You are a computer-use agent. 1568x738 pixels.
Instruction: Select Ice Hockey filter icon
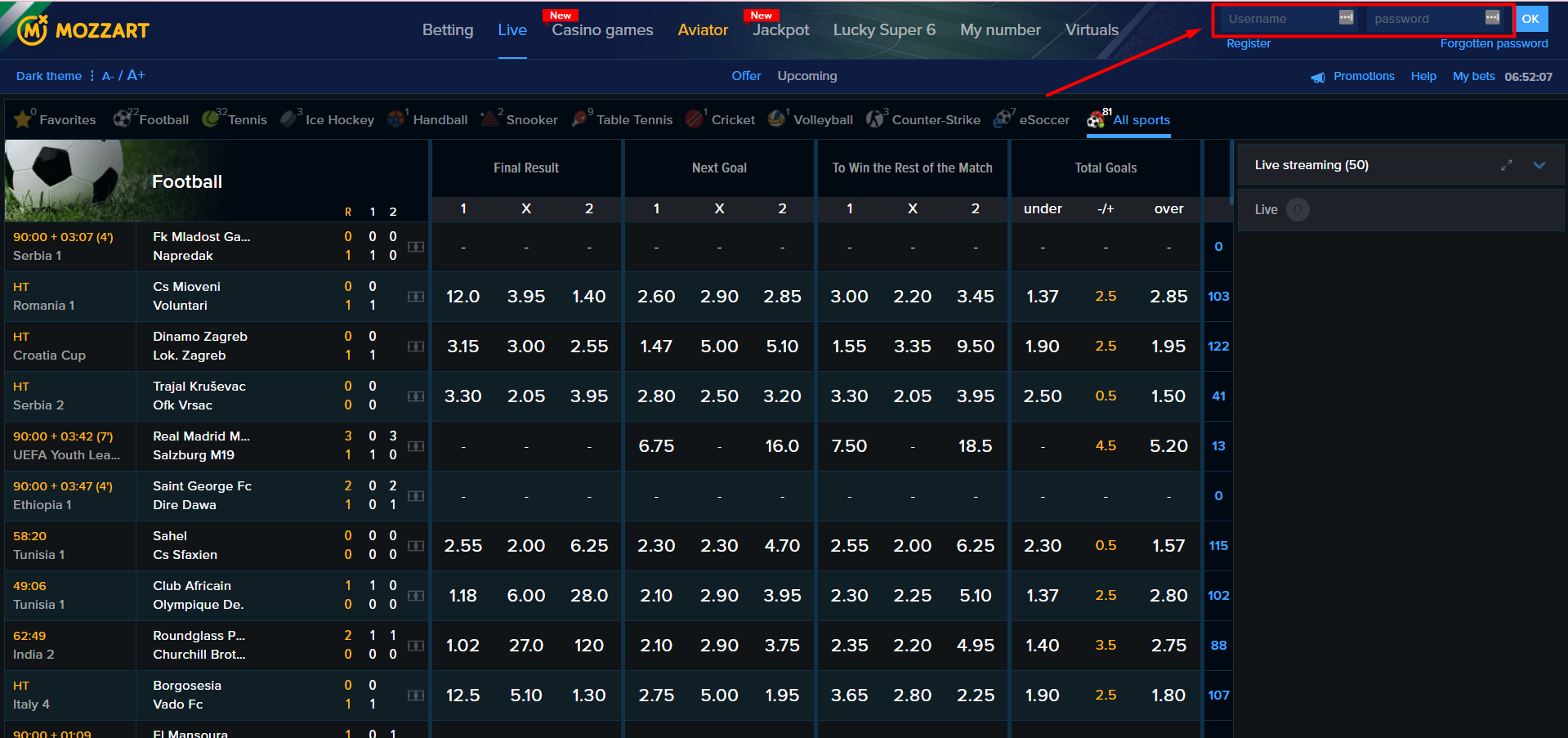coord(288,119)
